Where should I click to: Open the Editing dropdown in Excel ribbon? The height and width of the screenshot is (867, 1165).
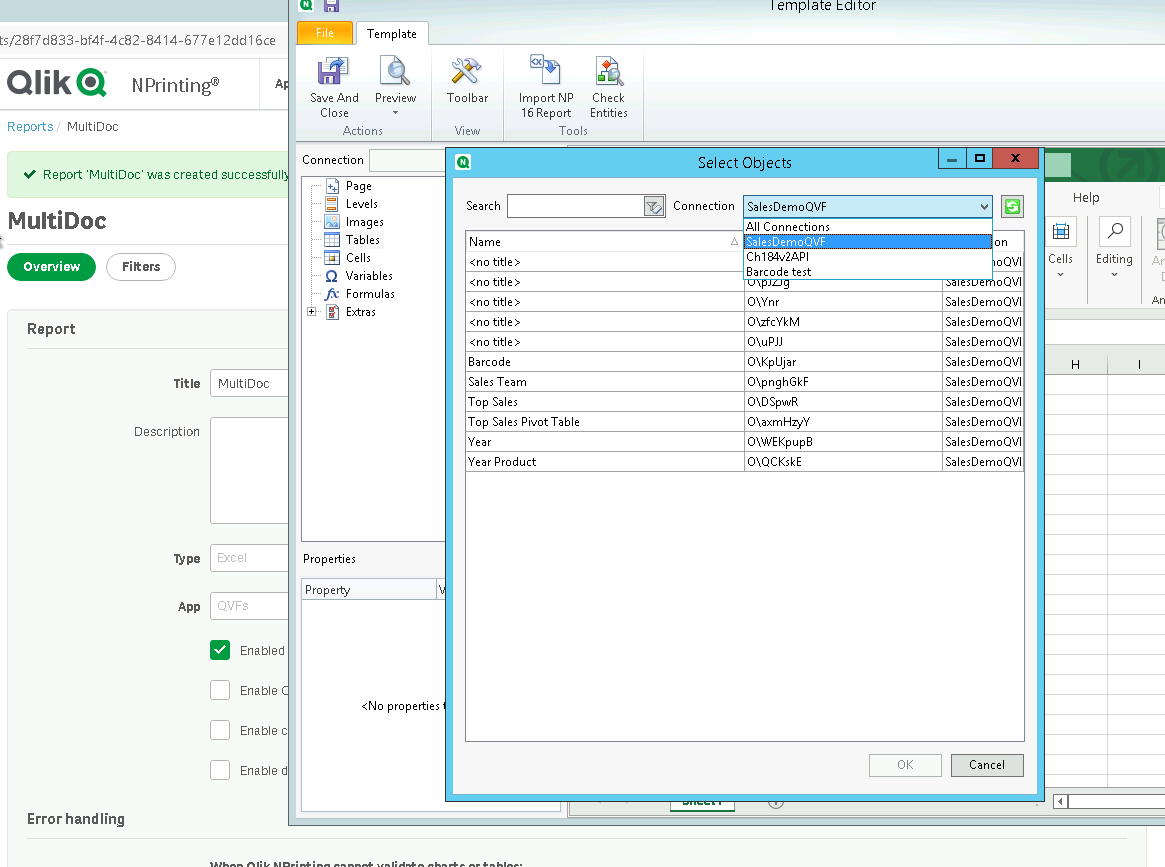click(1114, 275)
